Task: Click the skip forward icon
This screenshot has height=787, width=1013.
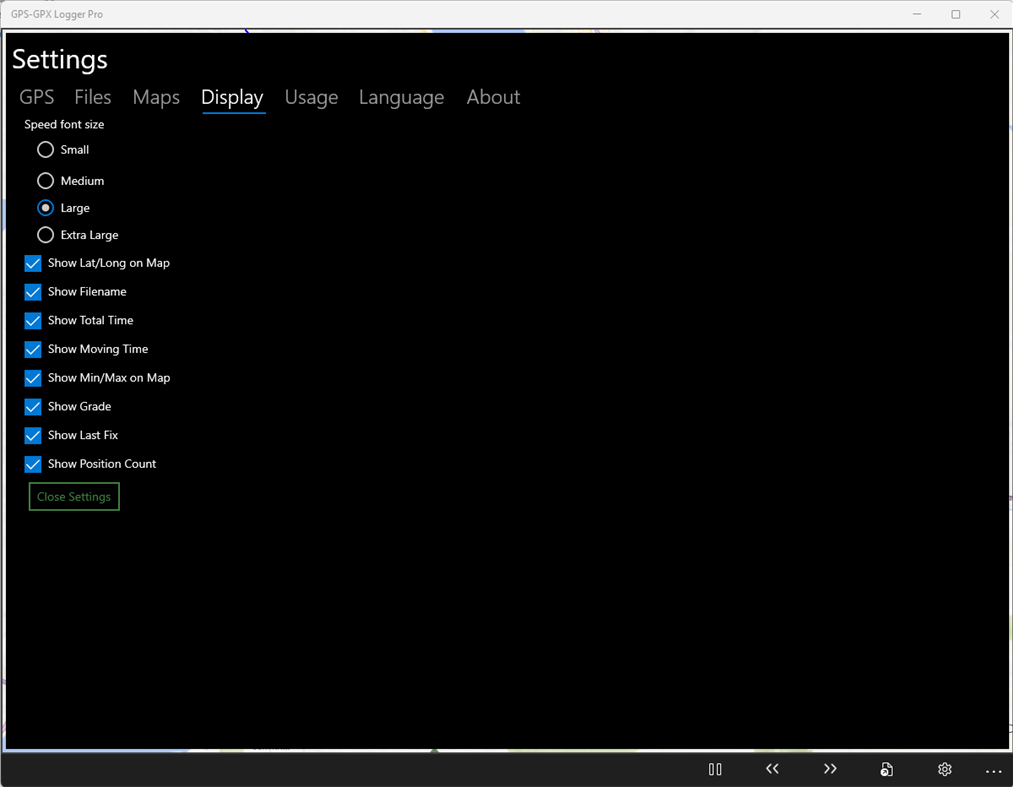Action: point(830,769)
